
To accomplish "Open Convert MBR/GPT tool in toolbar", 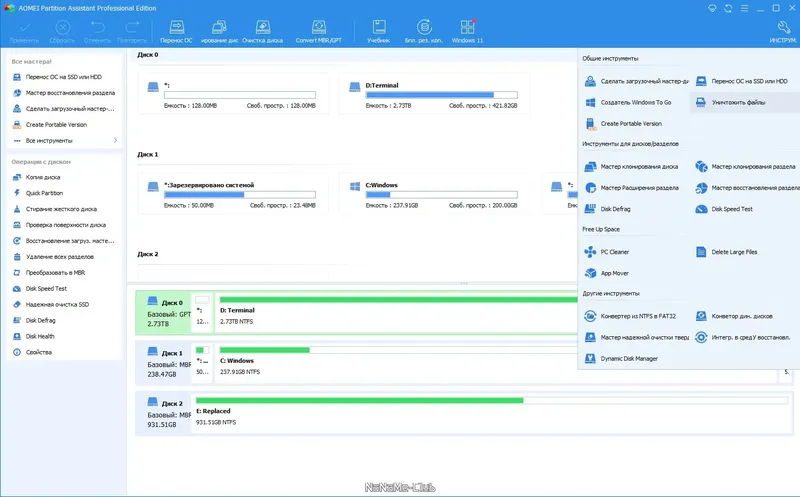I will (318, 31).
